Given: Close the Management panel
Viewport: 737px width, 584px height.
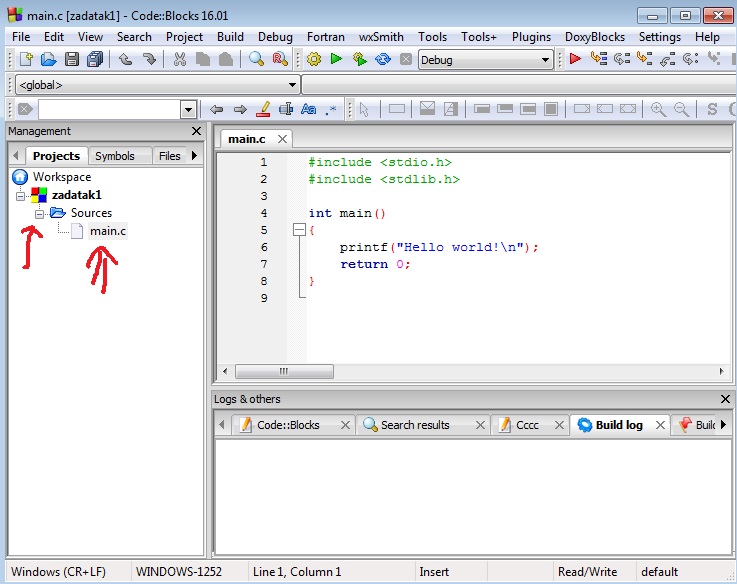Looking at the screenshot, I should coord(196,131).
